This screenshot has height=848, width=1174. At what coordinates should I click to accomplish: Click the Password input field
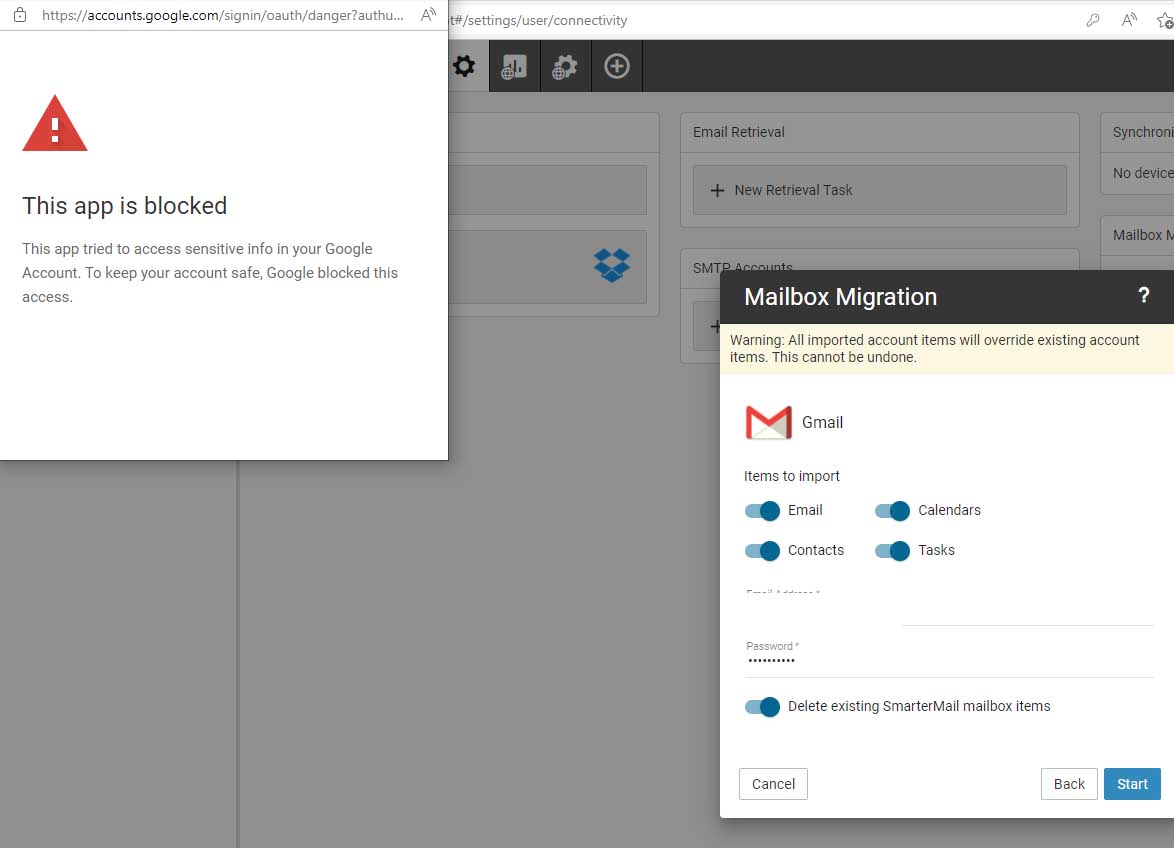point(948,661)
